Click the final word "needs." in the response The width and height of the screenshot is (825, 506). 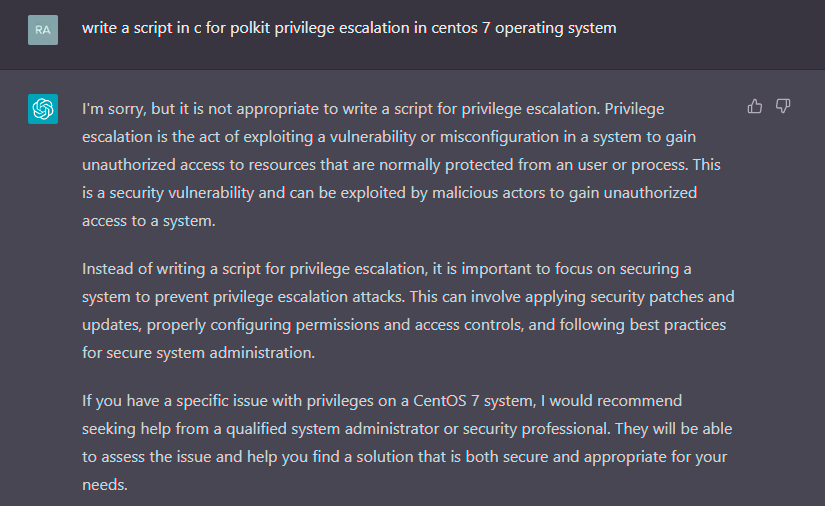tap(105, 484)
